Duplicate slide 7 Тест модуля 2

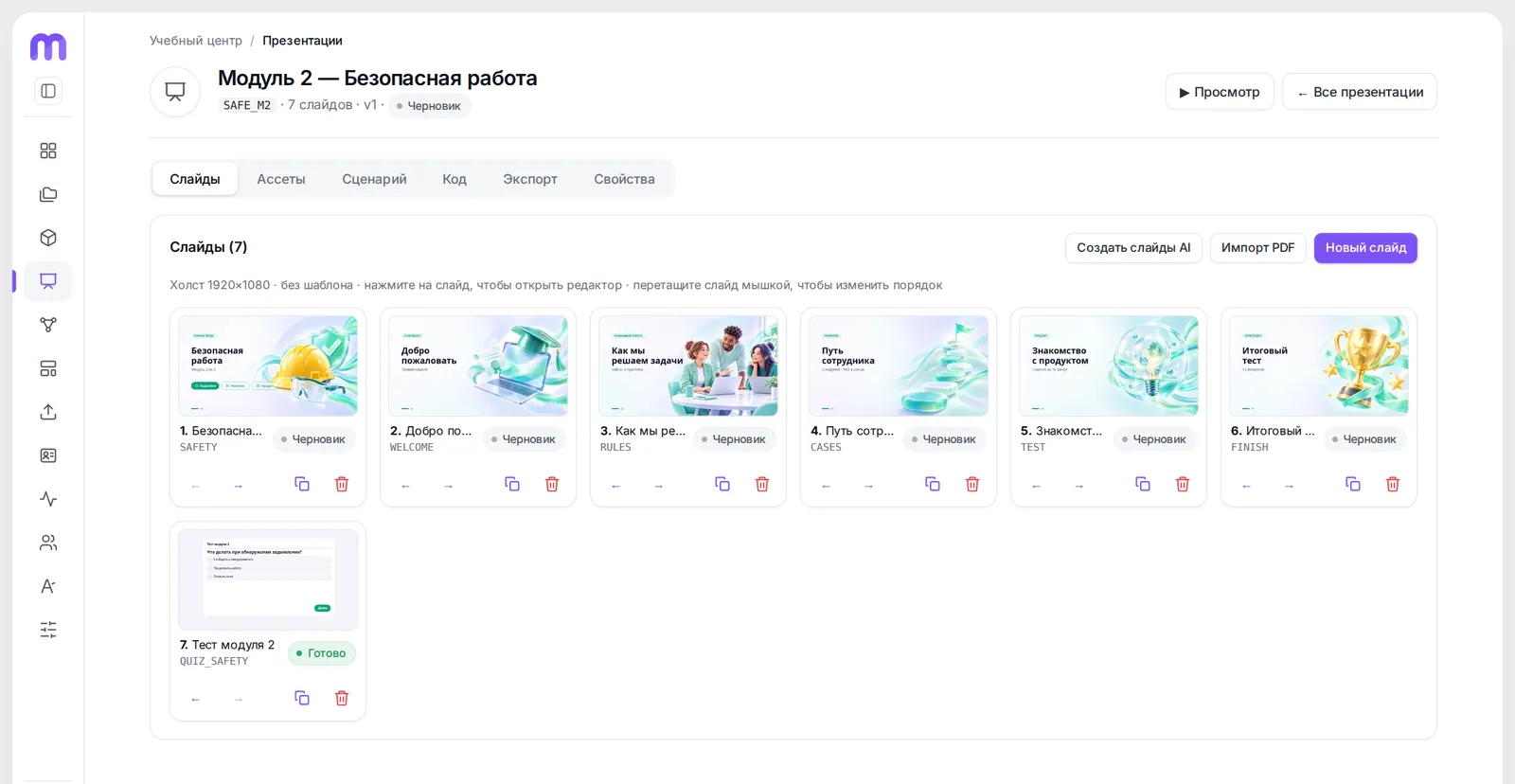[302, 698]
